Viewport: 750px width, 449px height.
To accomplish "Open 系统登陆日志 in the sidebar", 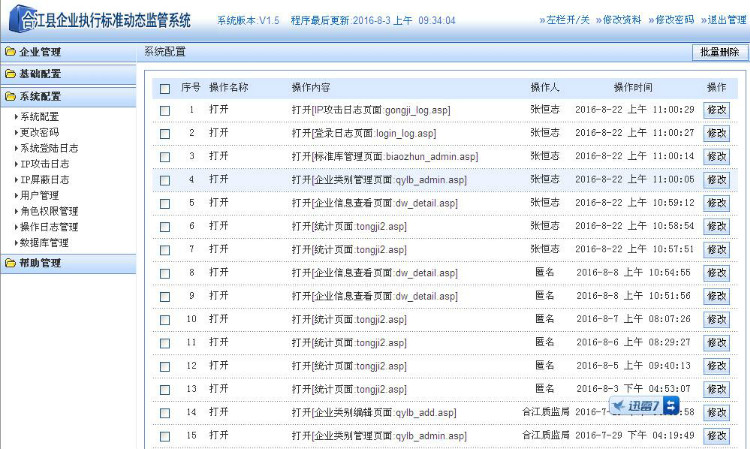I will [x=49, y=148].
